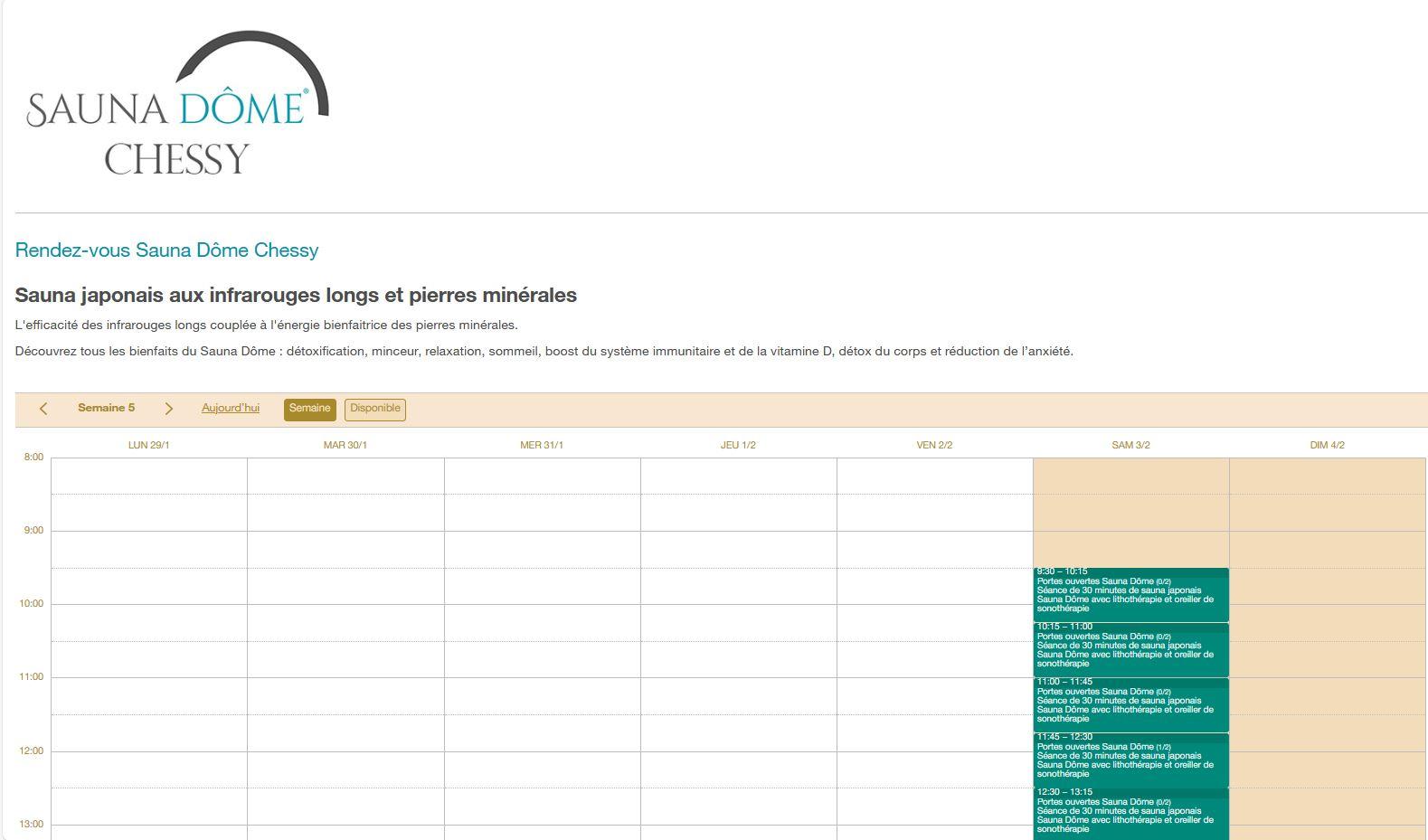Select the MER 31/1 column header
The width and height of the screenshot is (1428, 840).
pyautogui.click(x=542, y=445)
